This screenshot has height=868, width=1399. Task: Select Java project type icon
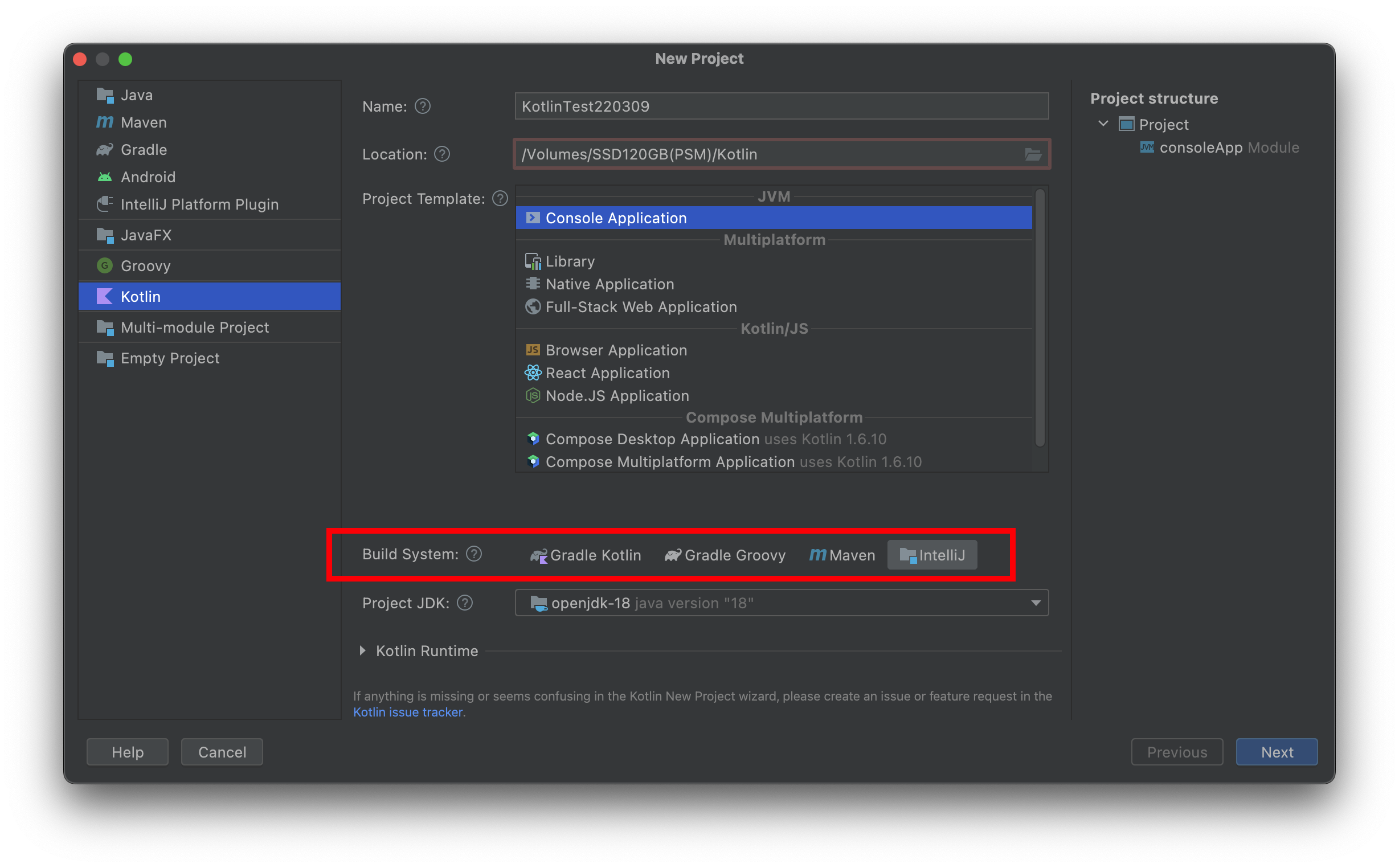coord(104,95)
